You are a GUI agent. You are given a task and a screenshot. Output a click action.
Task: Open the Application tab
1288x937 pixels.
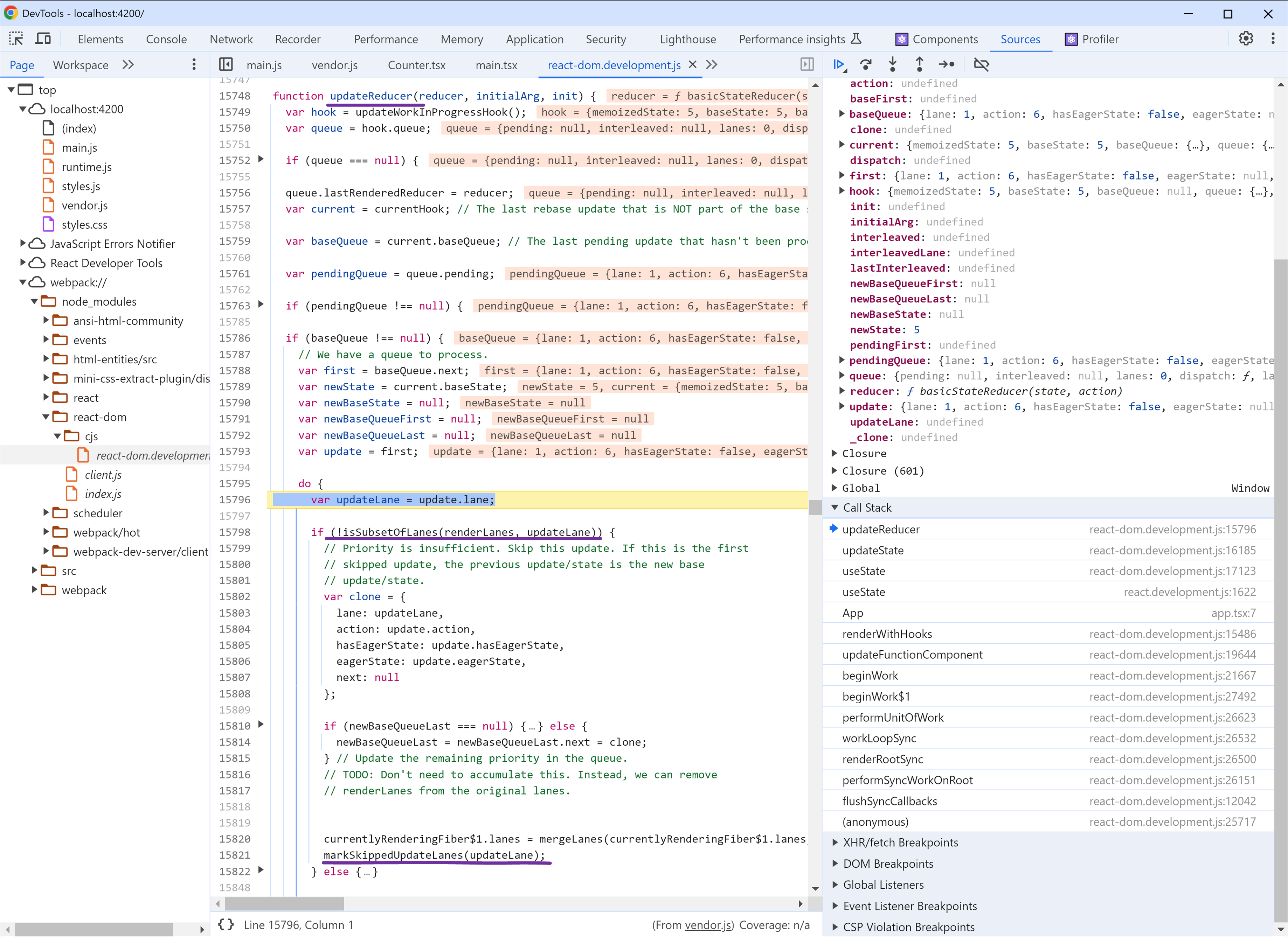coord(534,39)
